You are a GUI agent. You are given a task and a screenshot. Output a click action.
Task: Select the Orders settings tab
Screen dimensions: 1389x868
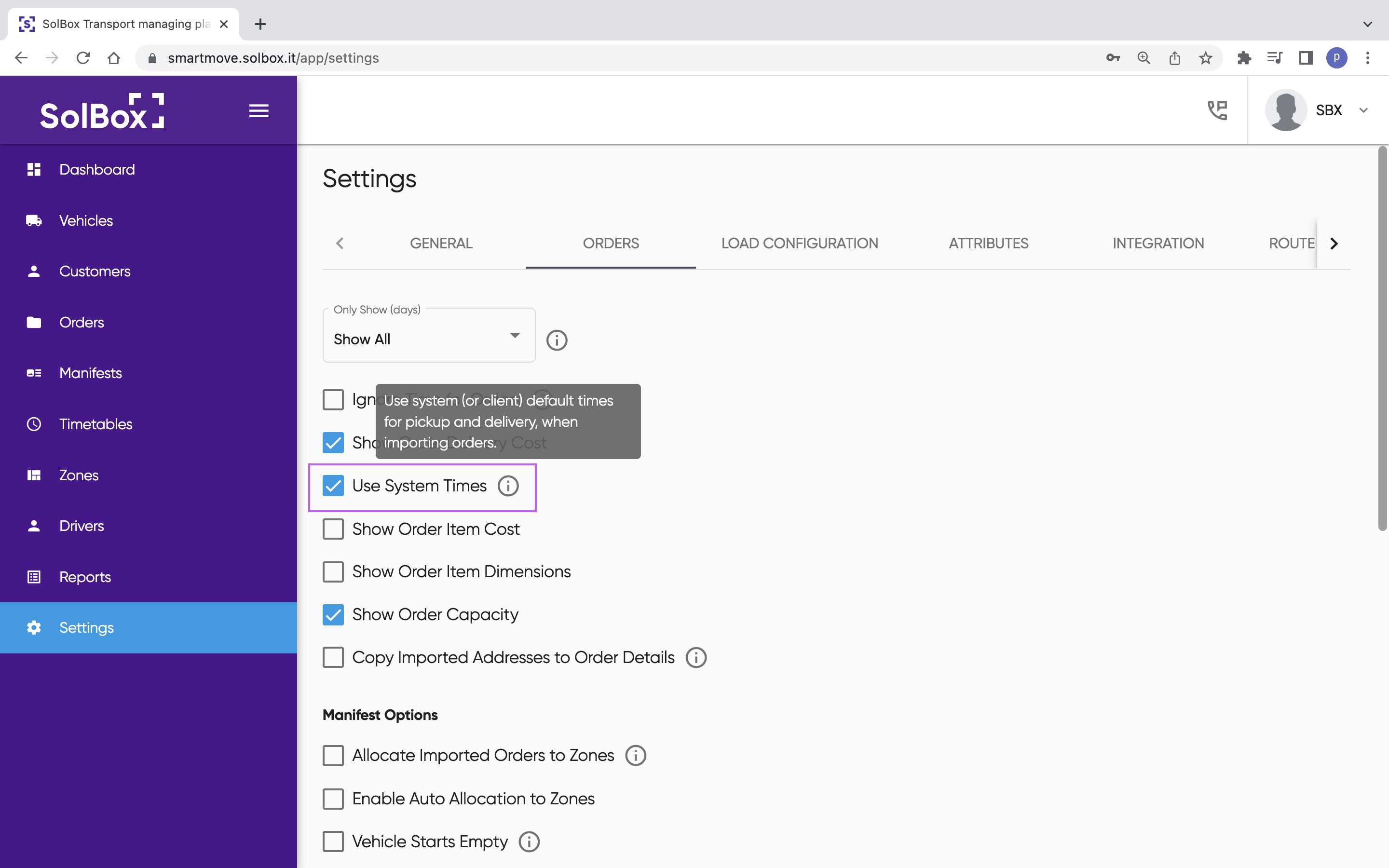tap(611, 244)
